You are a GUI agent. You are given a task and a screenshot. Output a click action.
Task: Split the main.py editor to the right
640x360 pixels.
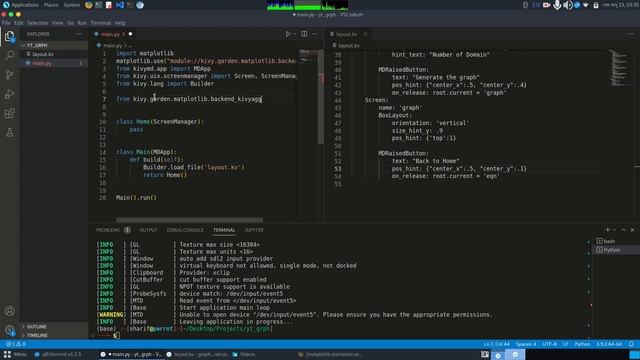click(304, 34)
